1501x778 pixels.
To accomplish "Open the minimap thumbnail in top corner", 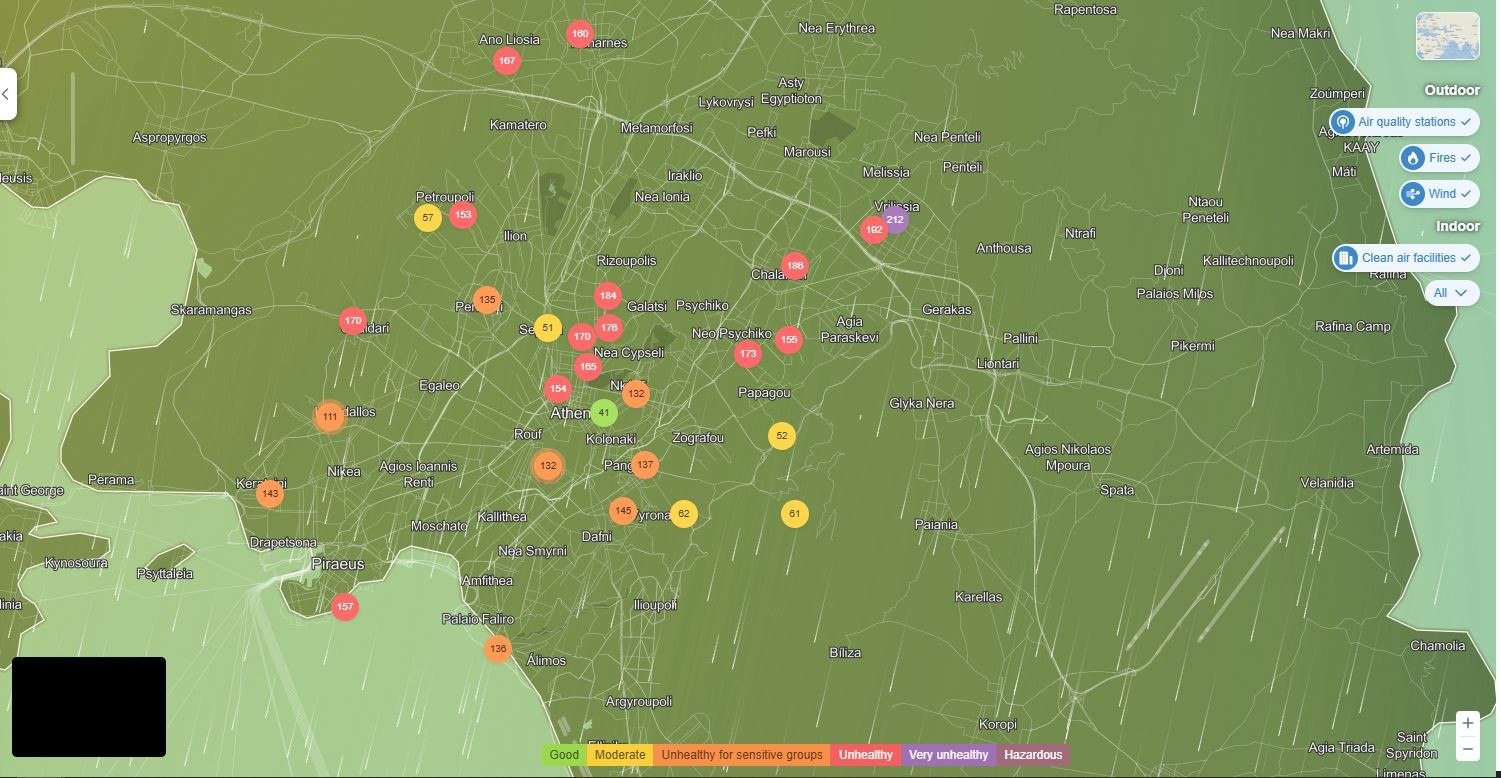I will click(1447, 36).
